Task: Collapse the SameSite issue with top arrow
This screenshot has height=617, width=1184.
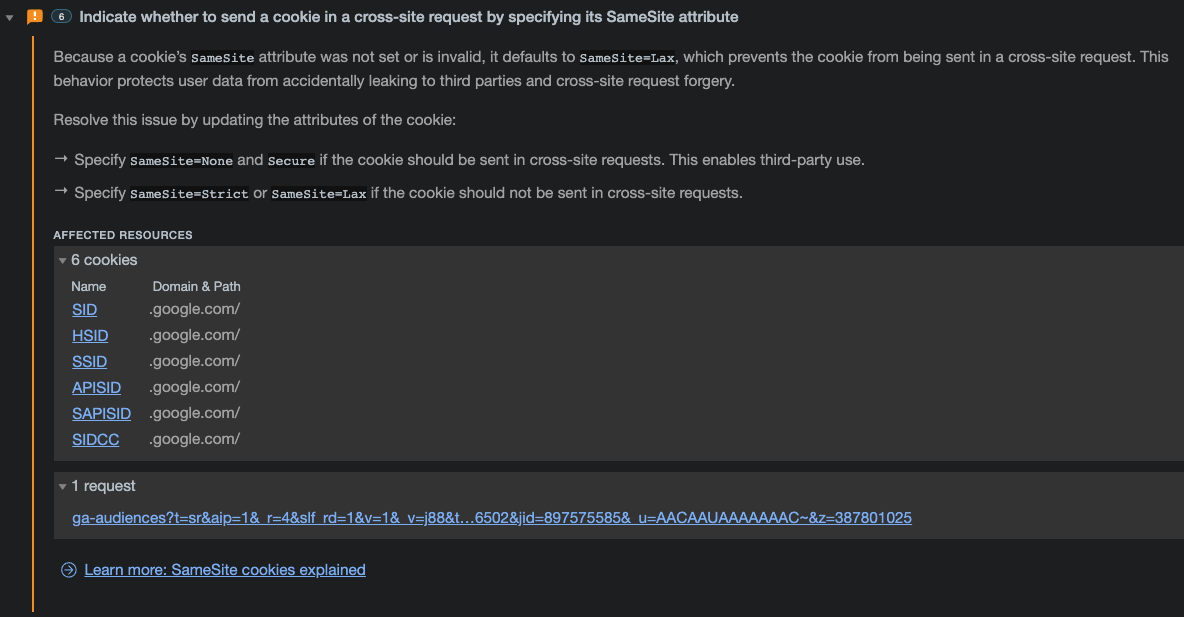Action: 10,17
